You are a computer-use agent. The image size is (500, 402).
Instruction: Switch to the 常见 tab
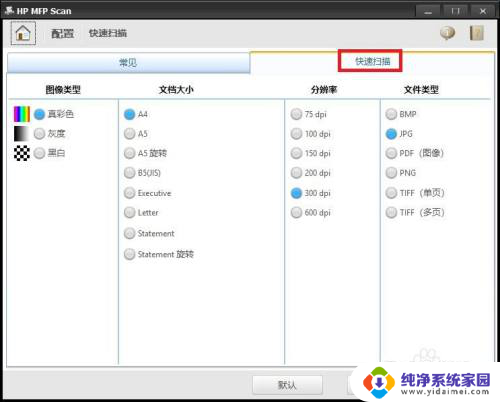point(128,63)
